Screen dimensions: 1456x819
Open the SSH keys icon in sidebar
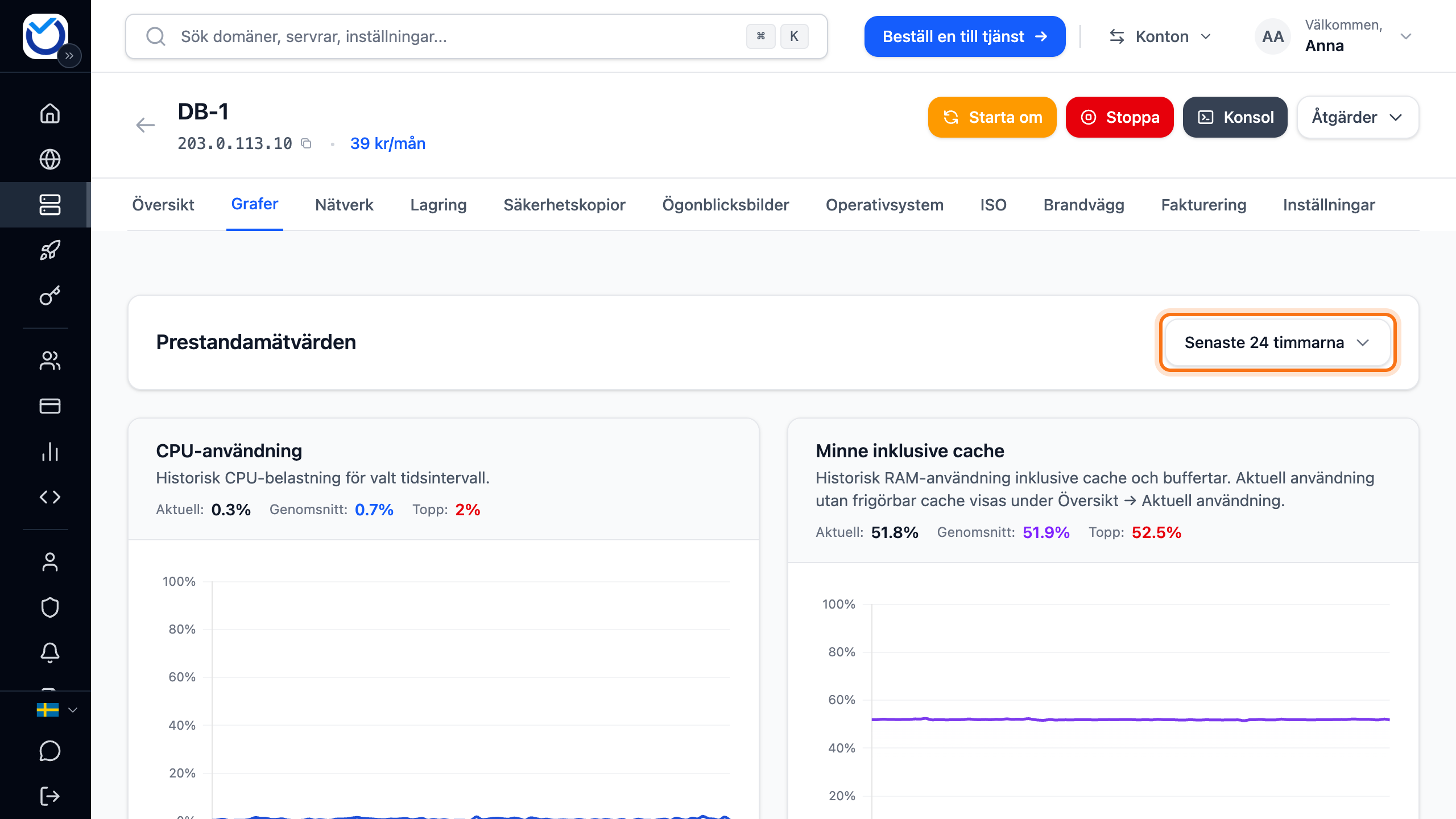tap(50, 296)
